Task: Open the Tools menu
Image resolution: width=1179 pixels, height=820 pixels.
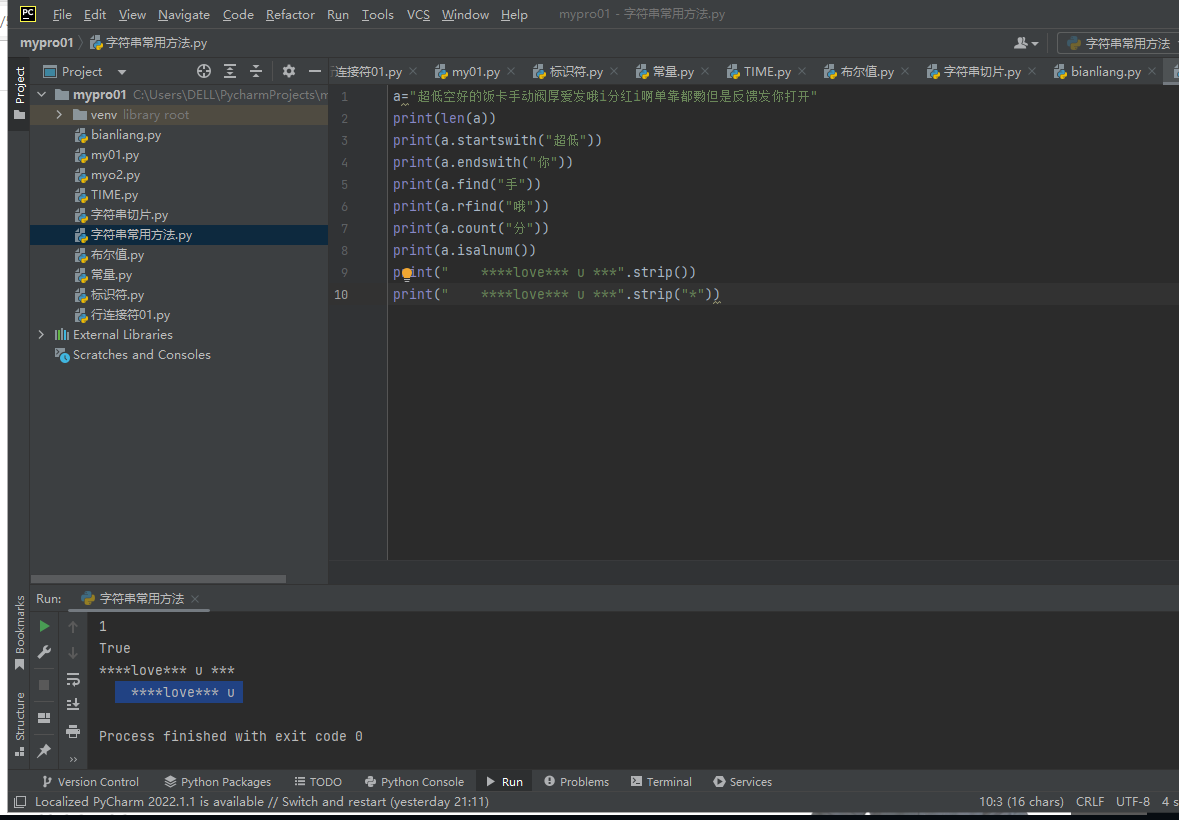Action: pos(377,15)
